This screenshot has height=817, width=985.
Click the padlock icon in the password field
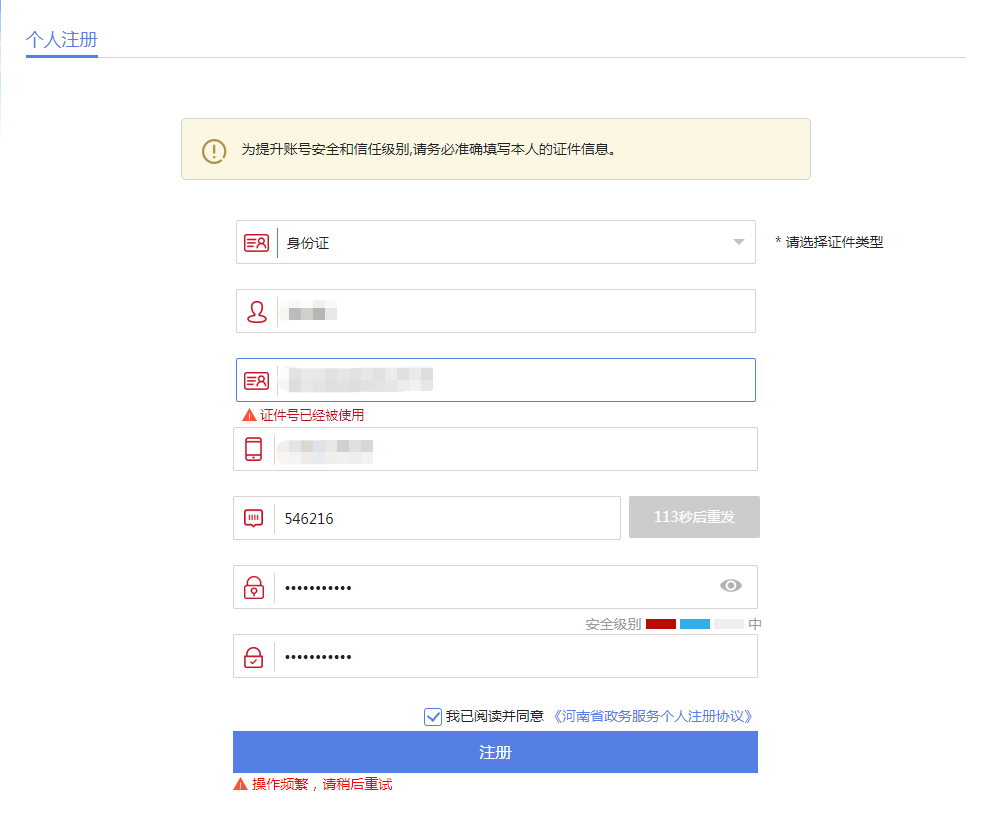[254, 586]
